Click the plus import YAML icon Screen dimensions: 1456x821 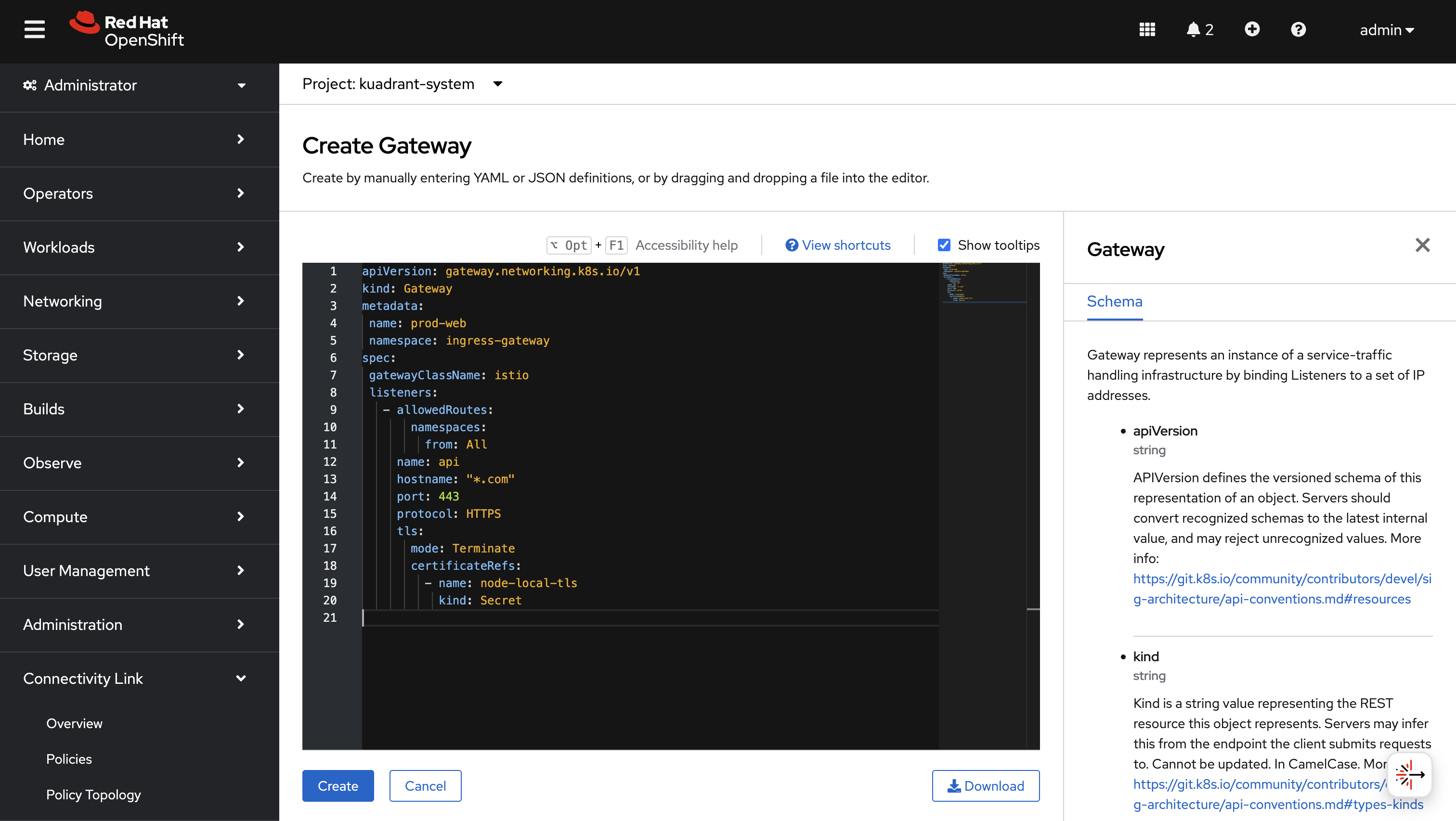(x=1252, y=29)
